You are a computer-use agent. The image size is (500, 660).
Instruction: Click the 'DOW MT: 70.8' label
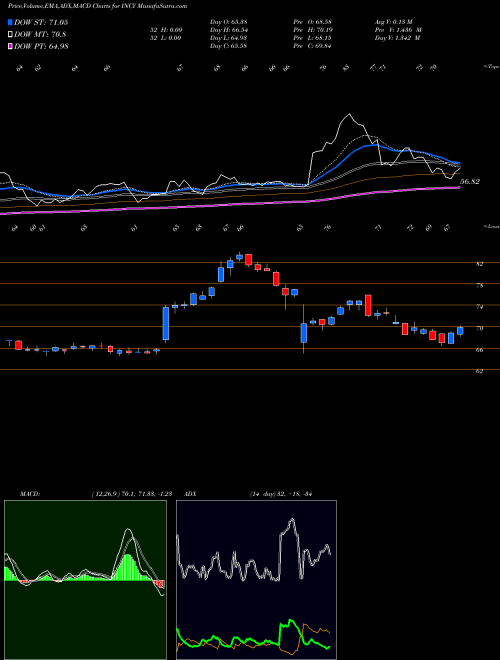(40, 35)
